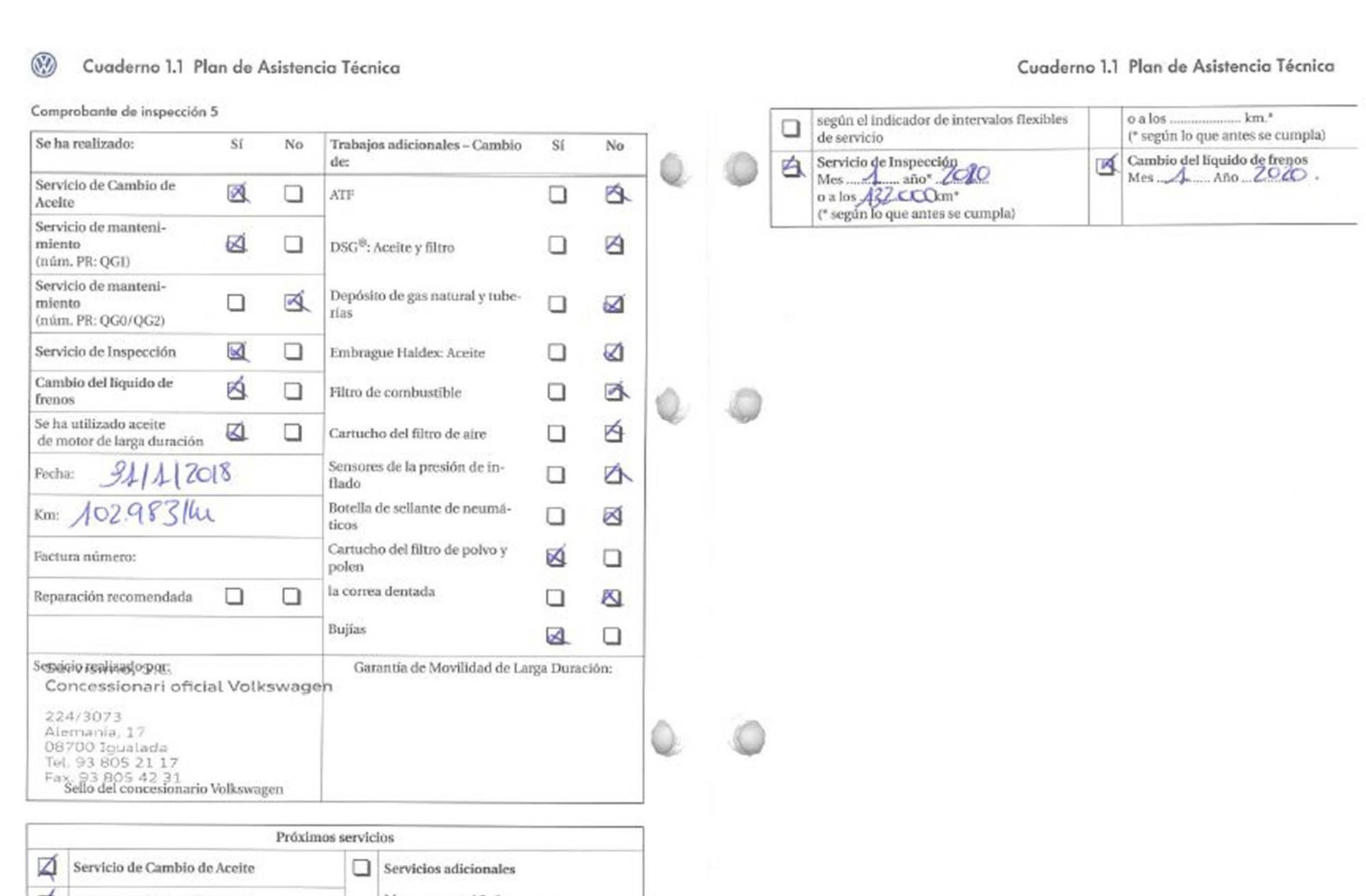This screenshot has width=1366, height=896.
Task: Check Sí for Filtro de combustible
Action: tap(557, 392)
